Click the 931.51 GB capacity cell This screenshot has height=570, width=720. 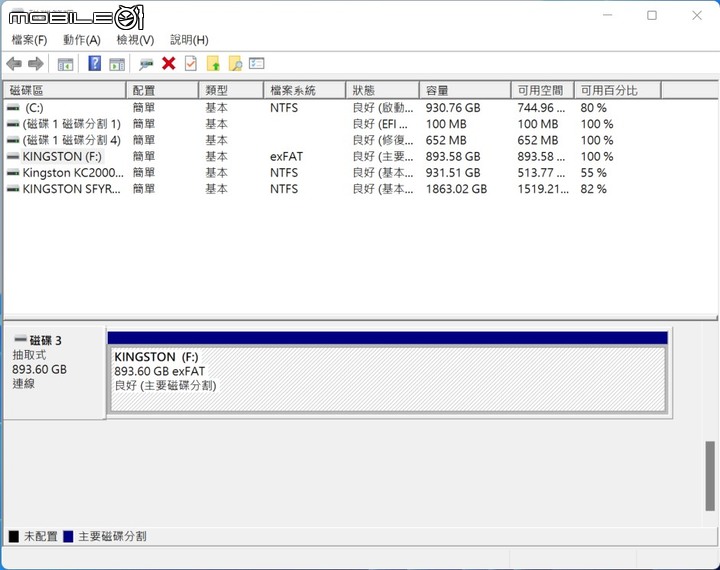point(453,173)
